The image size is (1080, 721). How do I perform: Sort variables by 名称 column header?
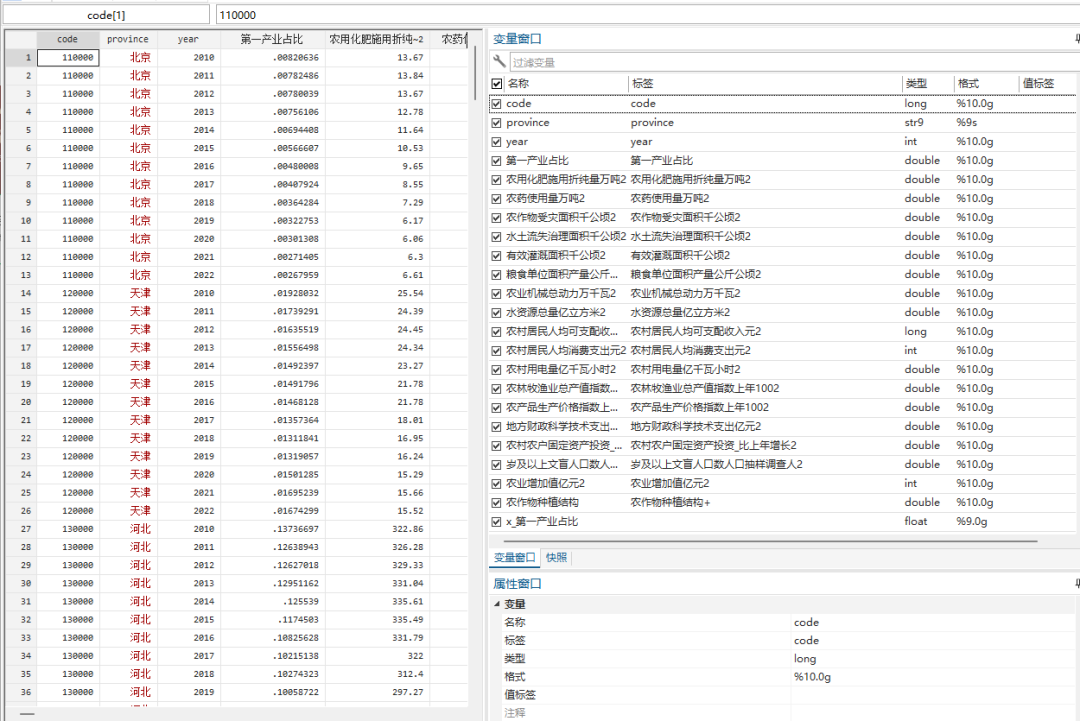(x=566, y=83)
